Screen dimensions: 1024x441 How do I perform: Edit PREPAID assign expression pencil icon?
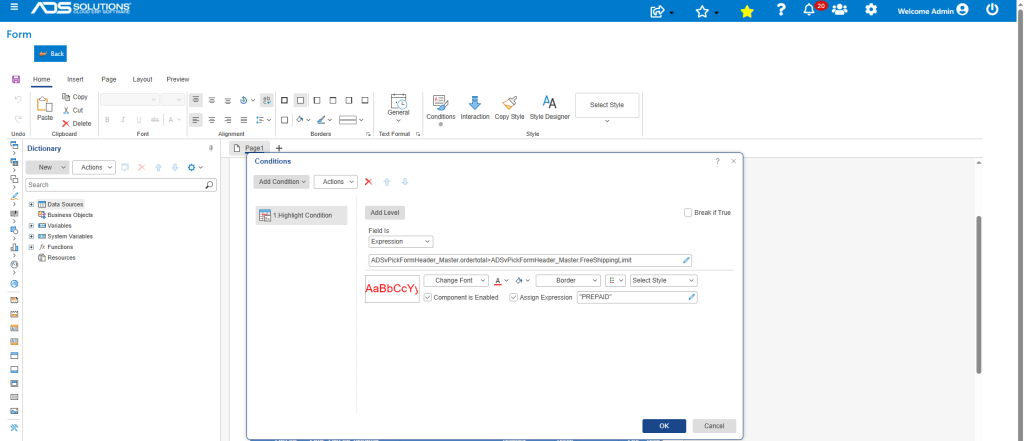click(692, 297)
